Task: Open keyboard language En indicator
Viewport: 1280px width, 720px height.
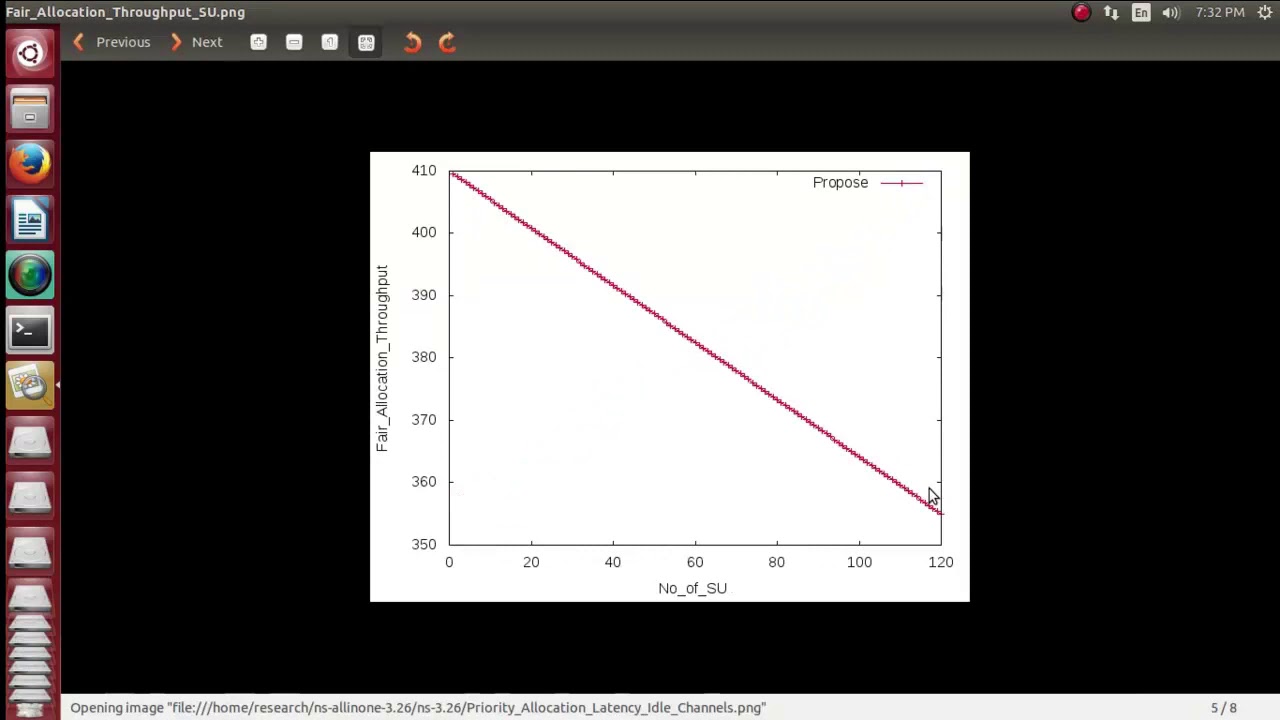Action: tap(1141, 12)
